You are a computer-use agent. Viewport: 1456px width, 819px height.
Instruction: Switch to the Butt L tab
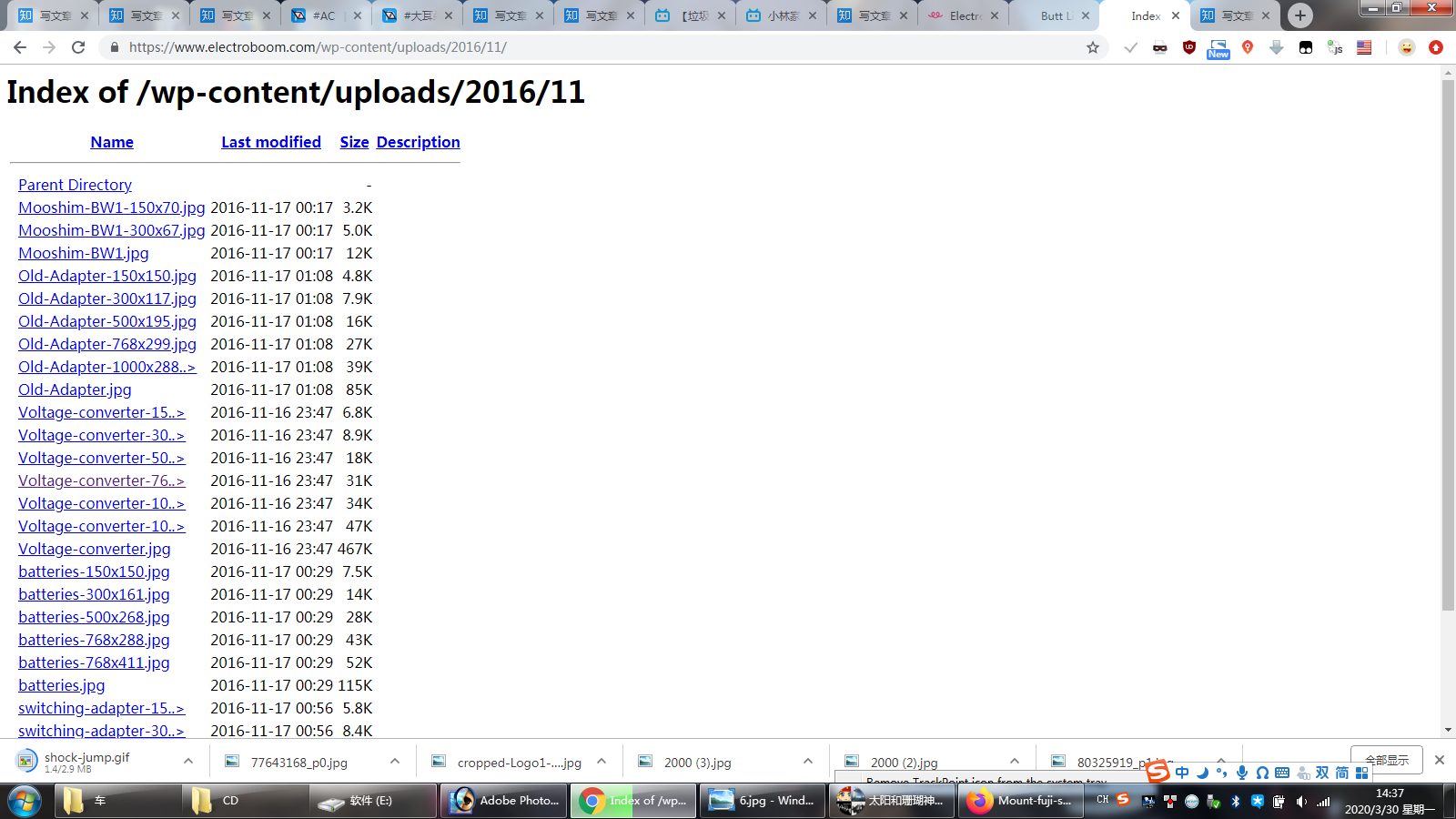point(1054,15)
